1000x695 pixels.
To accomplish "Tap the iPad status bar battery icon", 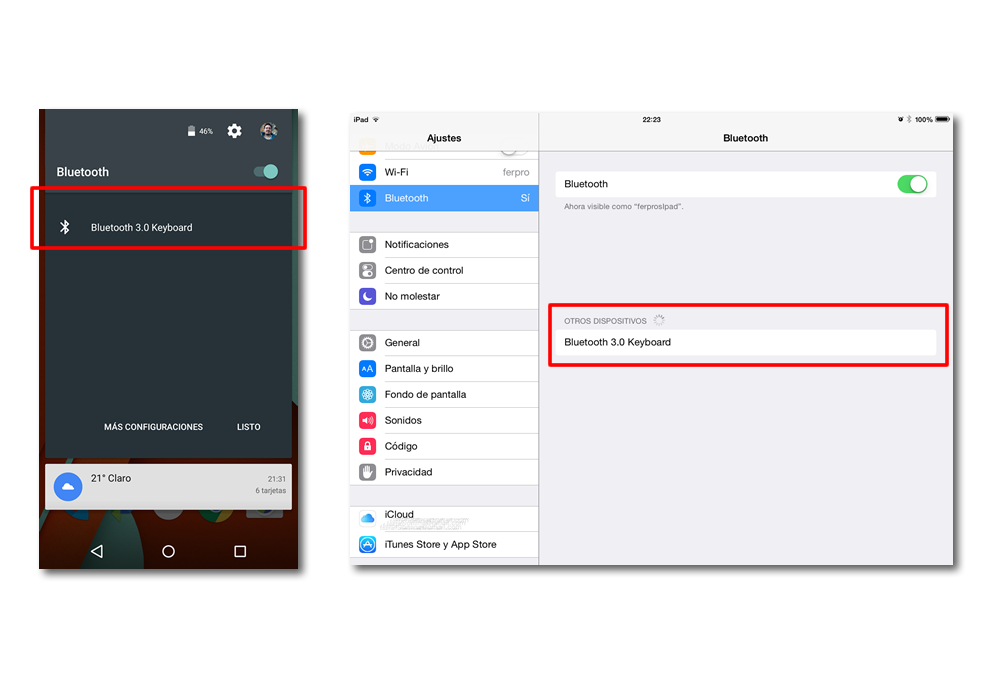I will pyautogui.click(x=943, y=119).
